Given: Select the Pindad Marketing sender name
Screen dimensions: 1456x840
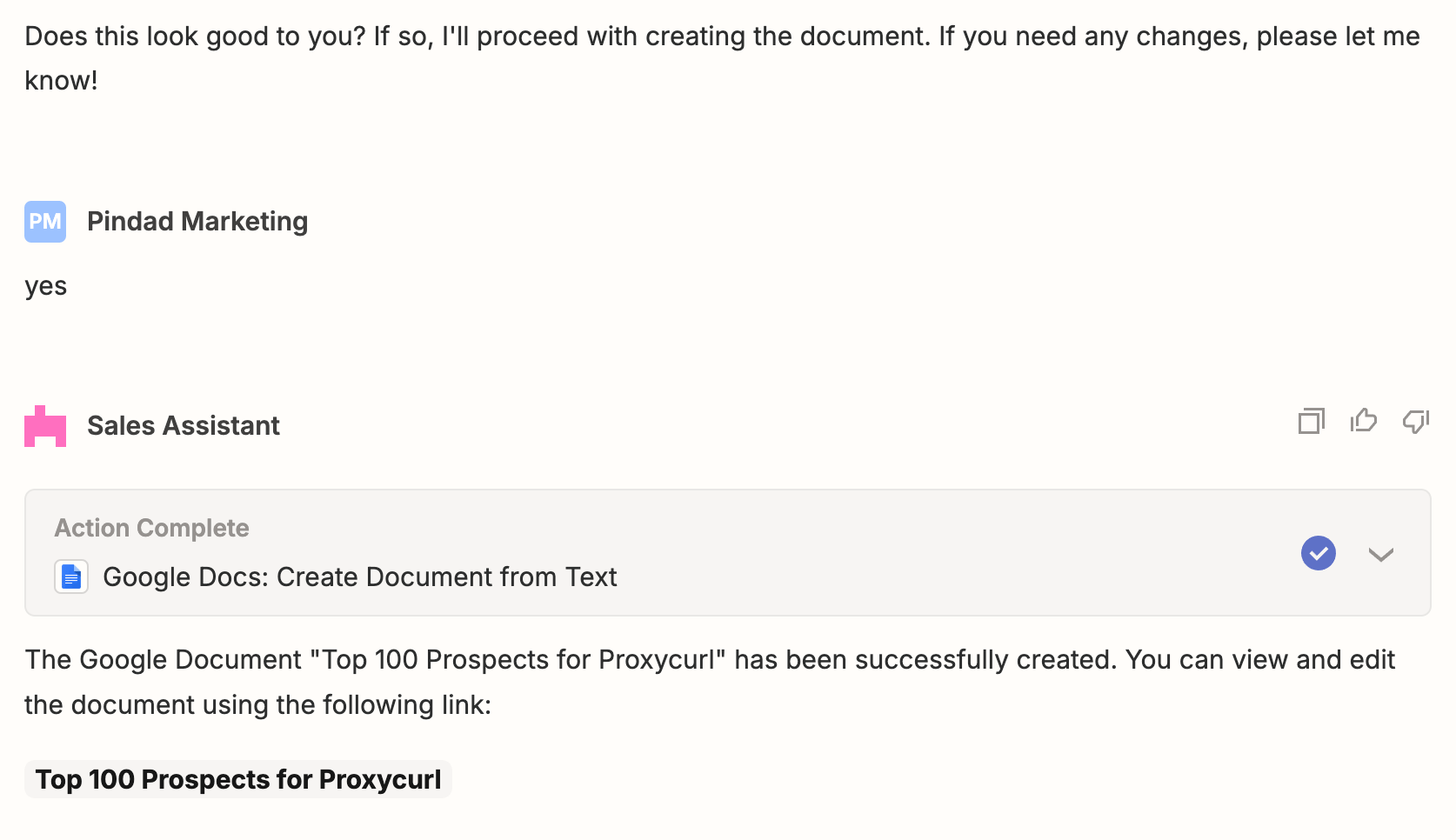Looking at the screenshot, I should [x=197, y=221].
